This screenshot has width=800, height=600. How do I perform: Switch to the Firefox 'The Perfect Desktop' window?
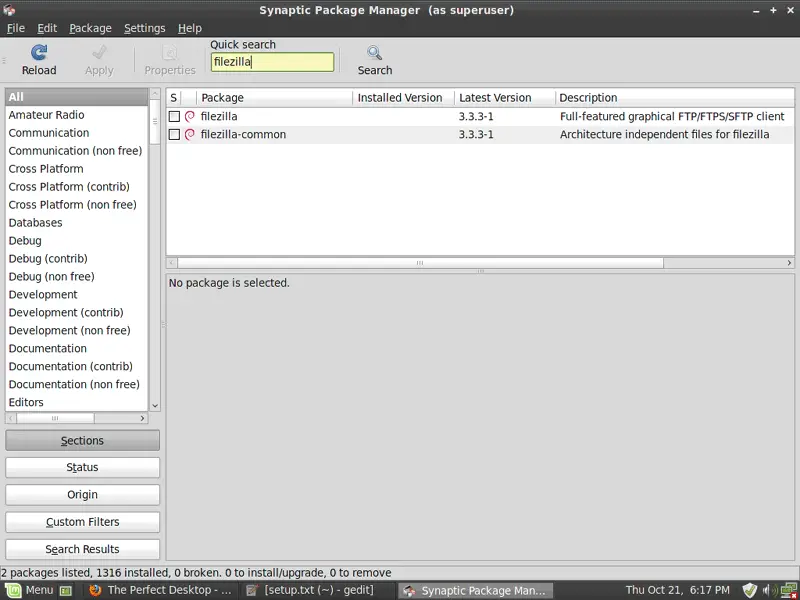point(160,590)
